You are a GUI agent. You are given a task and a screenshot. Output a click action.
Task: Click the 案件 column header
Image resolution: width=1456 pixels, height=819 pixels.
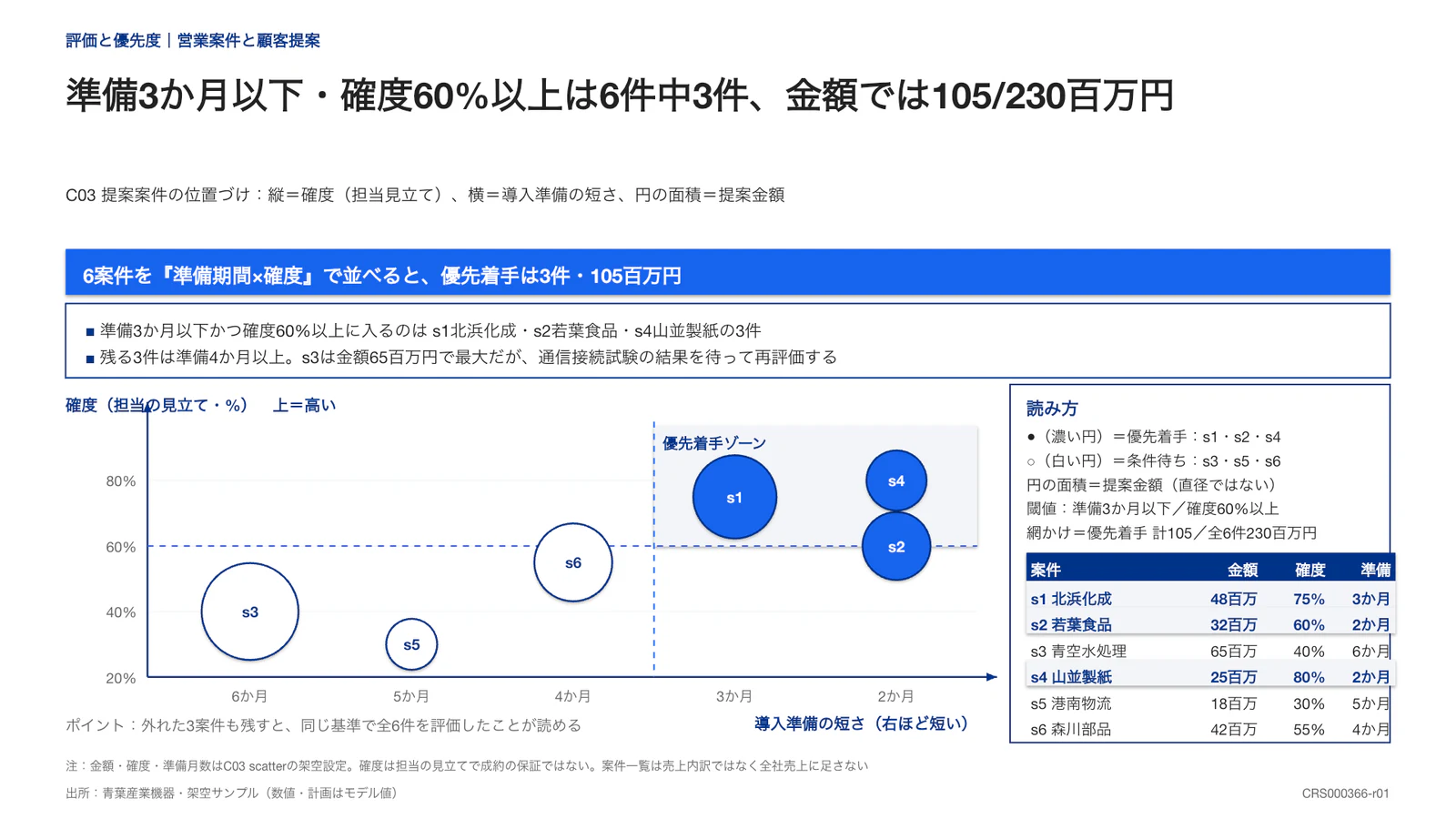coord(1046,570)
